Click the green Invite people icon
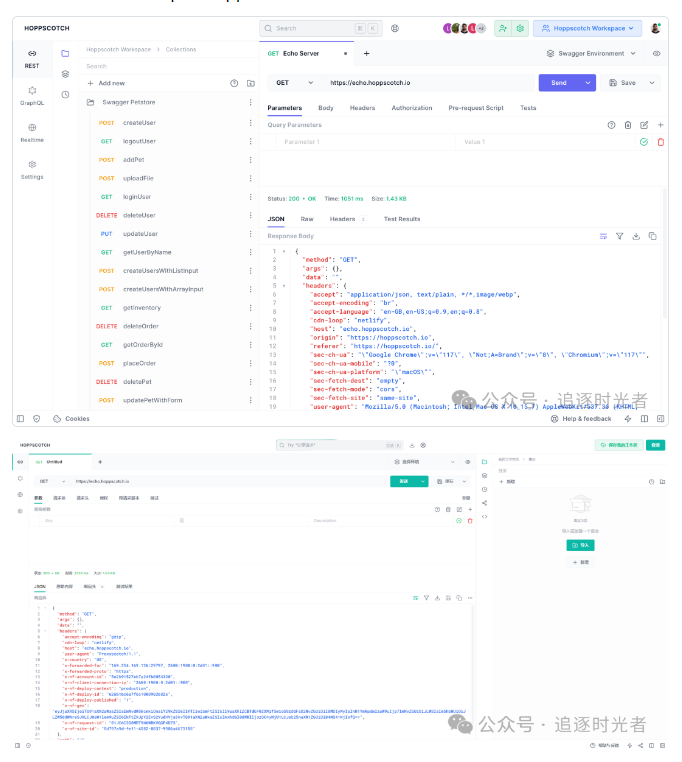Viewport: 682px width, 762px height. pyautogui.click(x=503, y=28)
